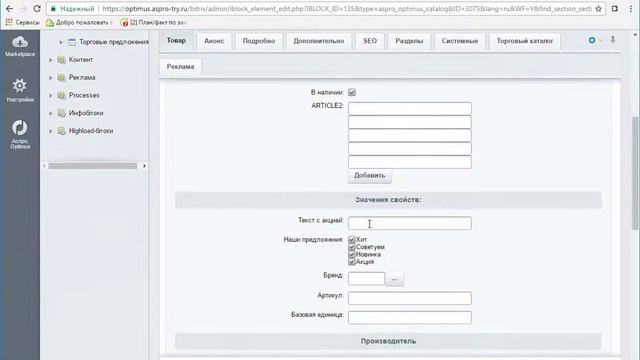Click Добавить button under ARTICLE2
Viewport: 640px width, 360px height.
[x=369, y=176]
